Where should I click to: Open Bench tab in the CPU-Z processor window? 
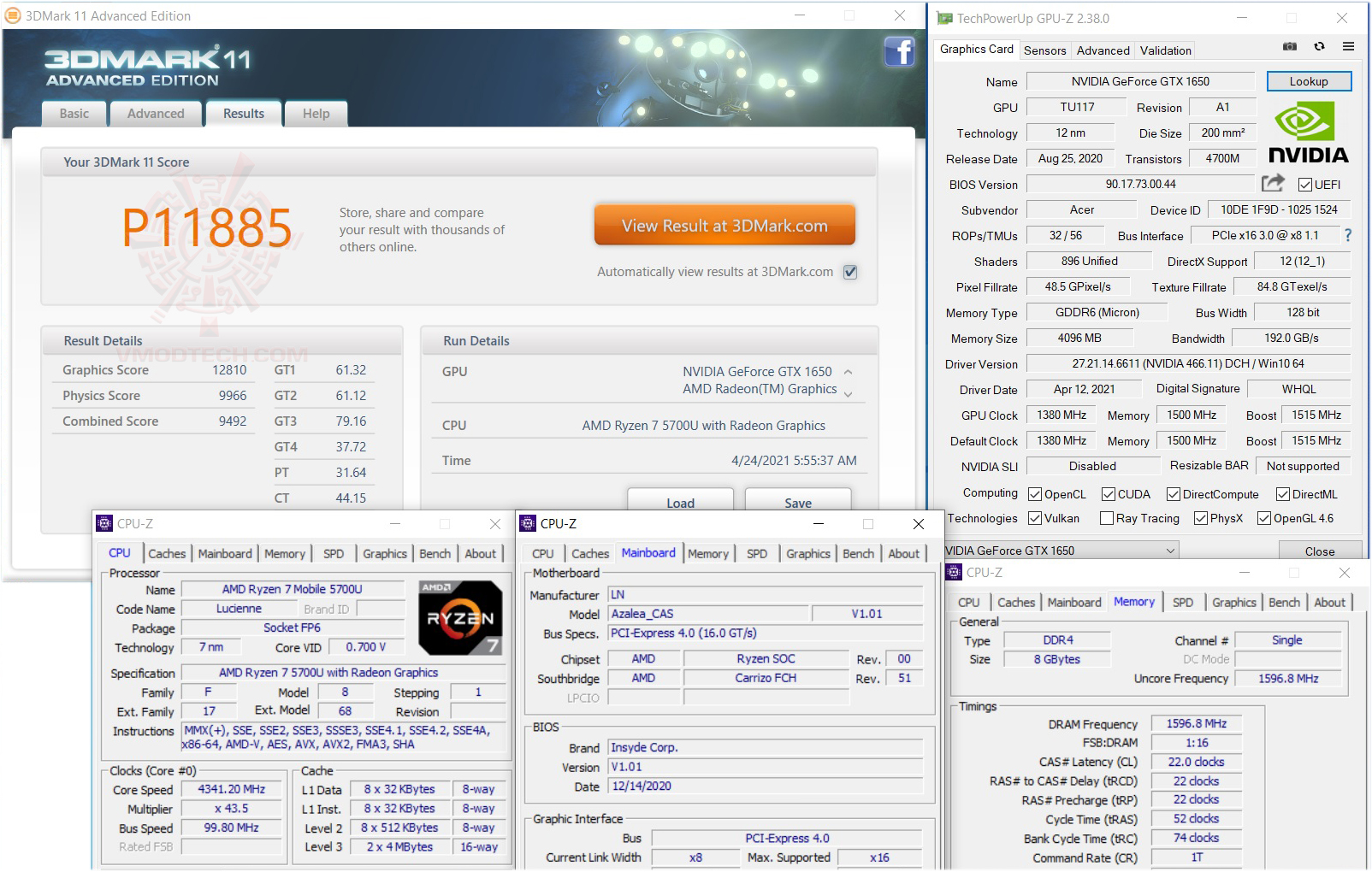pyautogui.click(x=435, y=554)
